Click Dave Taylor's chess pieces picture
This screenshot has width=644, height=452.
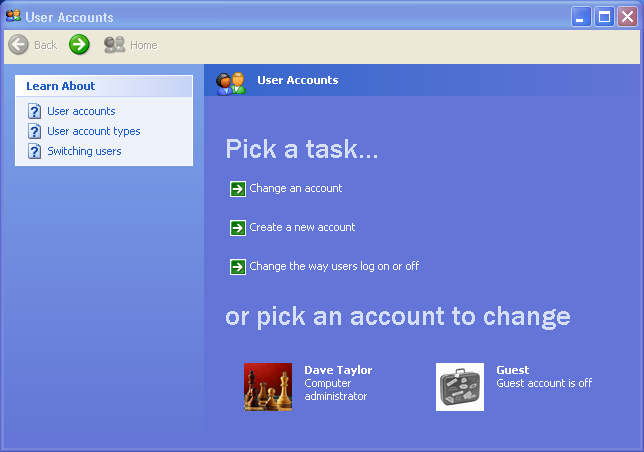coord(268,387)
